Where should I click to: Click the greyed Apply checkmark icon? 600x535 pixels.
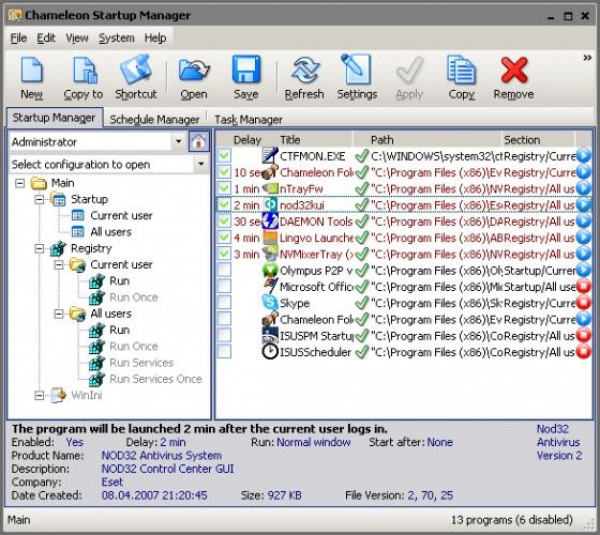pyautogui.click(x=409, y=70)
